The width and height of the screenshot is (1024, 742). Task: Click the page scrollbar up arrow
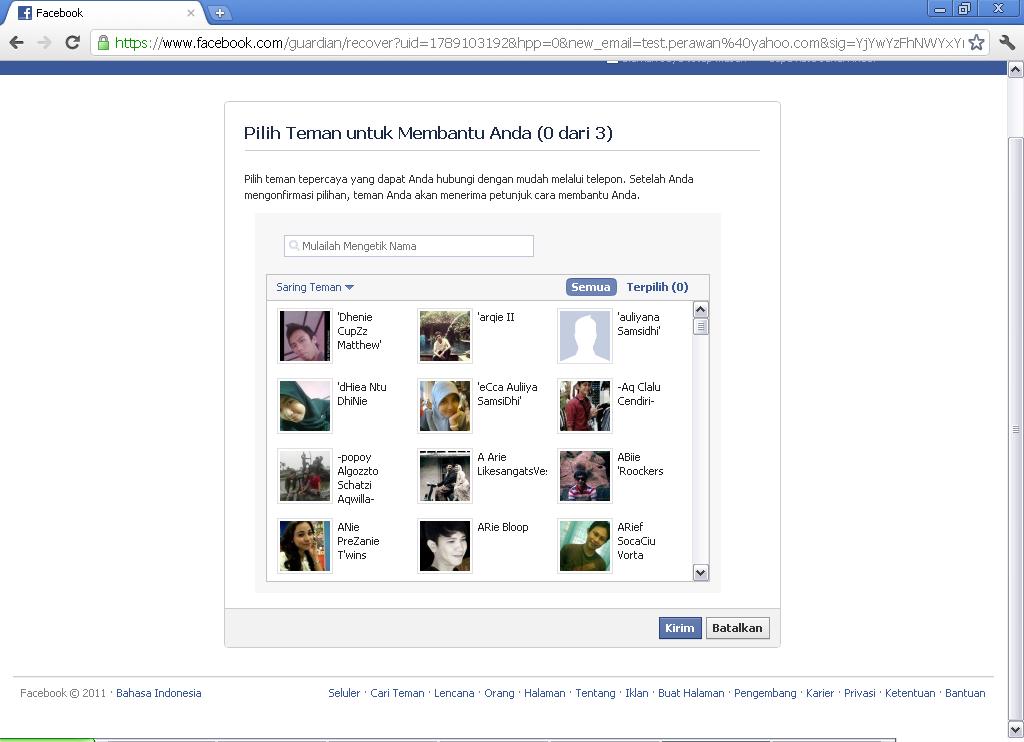click(1016, 69)
